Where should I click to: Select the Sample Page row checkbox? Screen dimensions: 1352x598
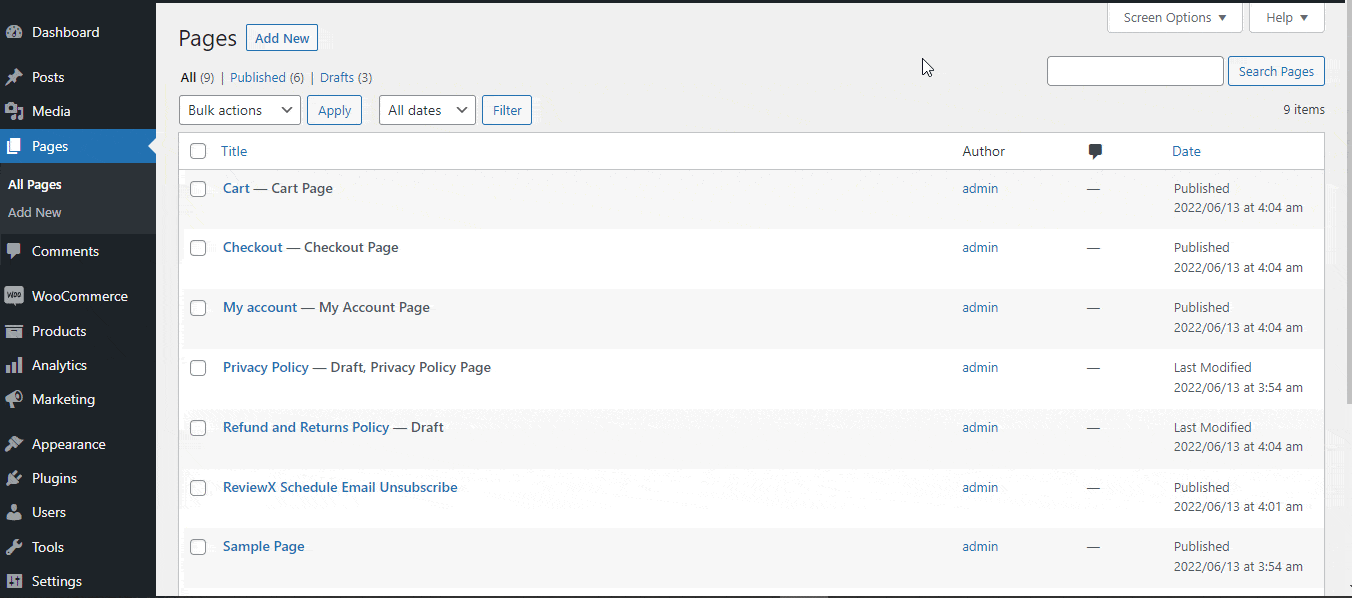pos(198,547)
